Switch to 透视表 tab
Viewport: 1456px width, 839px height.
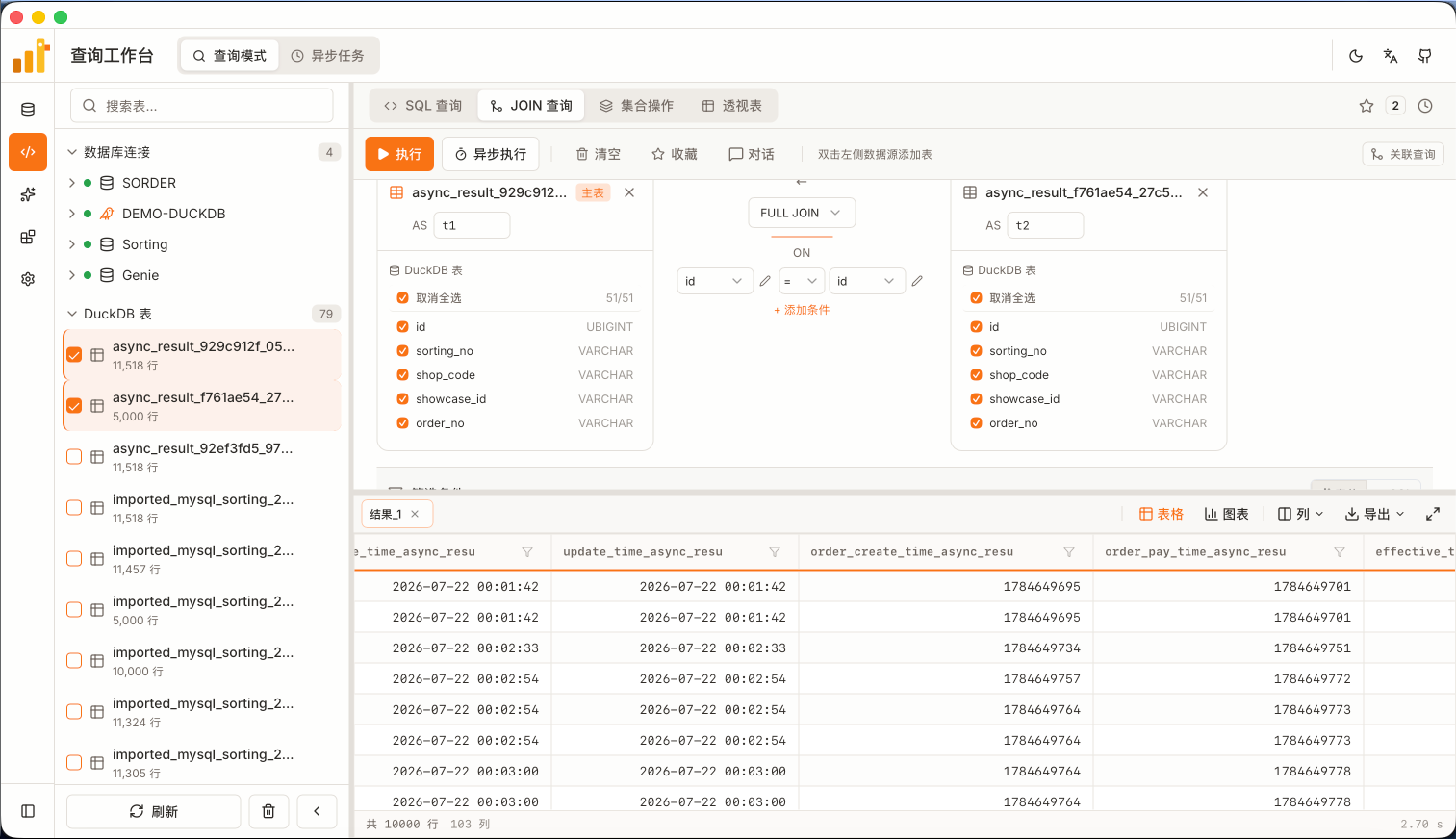[732, 106]
